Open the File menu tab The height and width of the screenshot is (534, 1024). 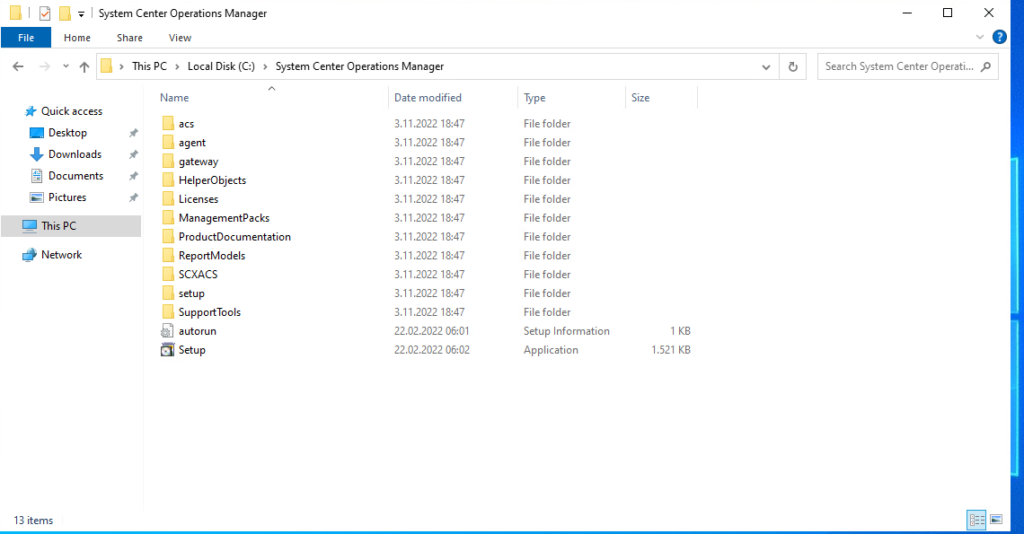(26, 38)
